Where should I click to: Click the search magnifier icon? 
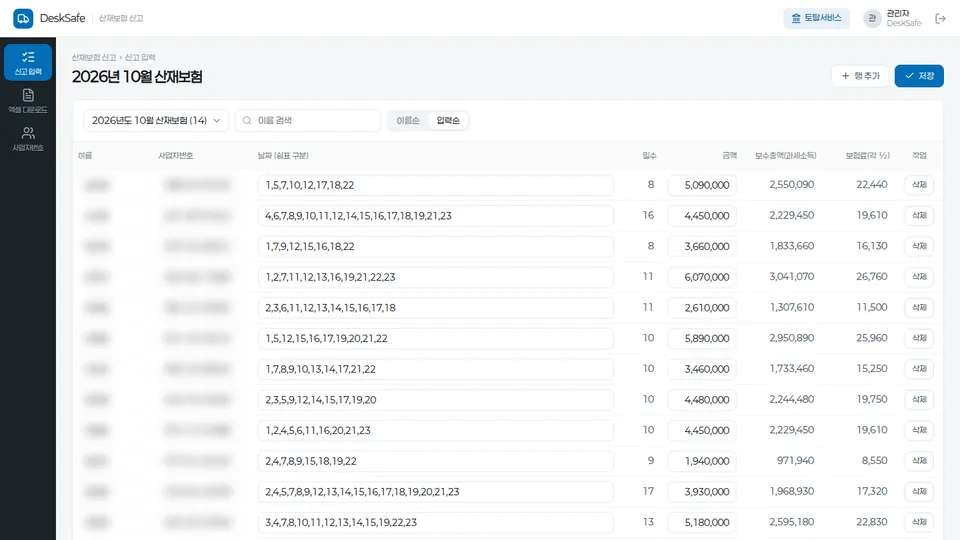coord(247,121)
